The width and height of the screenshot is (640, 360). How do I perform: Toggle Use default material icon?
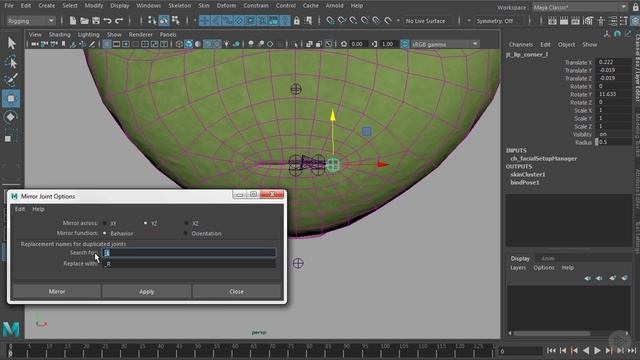point(198,44)
